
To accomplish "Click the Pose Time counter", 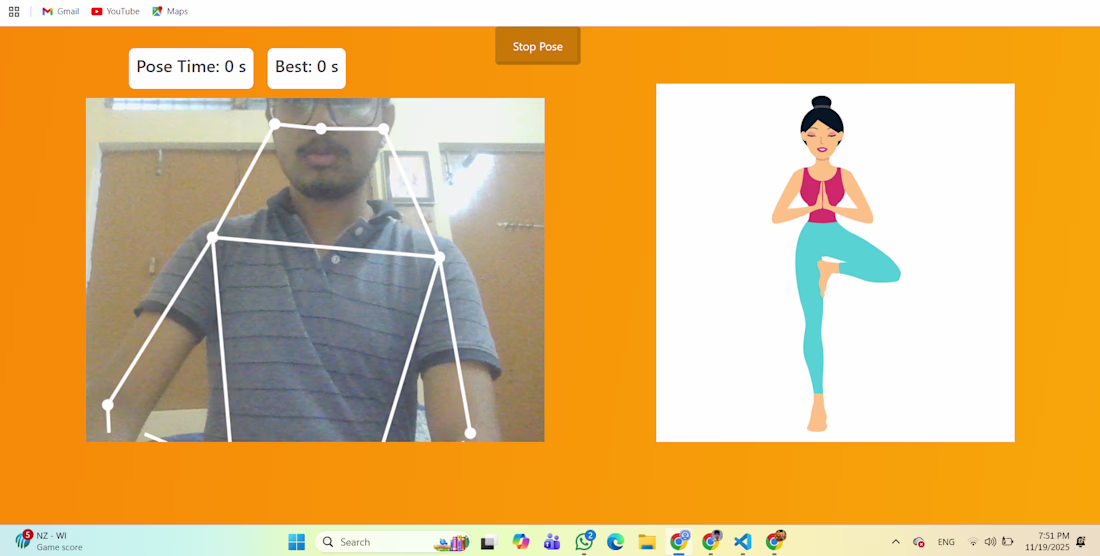I will 191,68.
